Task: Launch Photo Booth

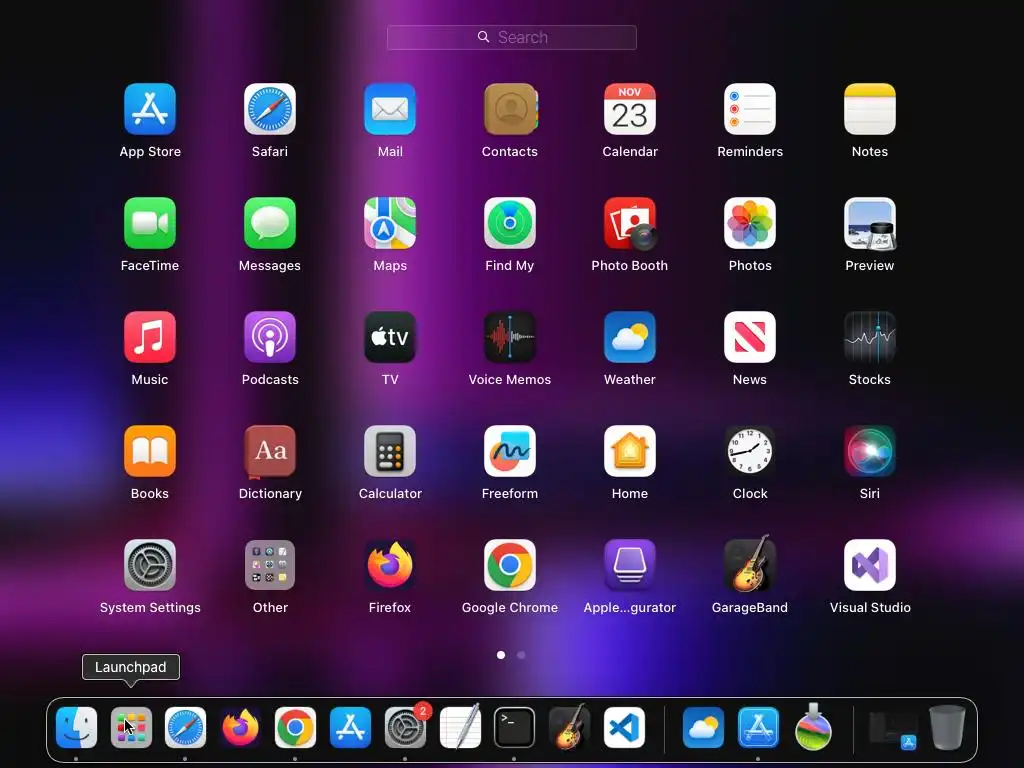Action: [630, 223]
